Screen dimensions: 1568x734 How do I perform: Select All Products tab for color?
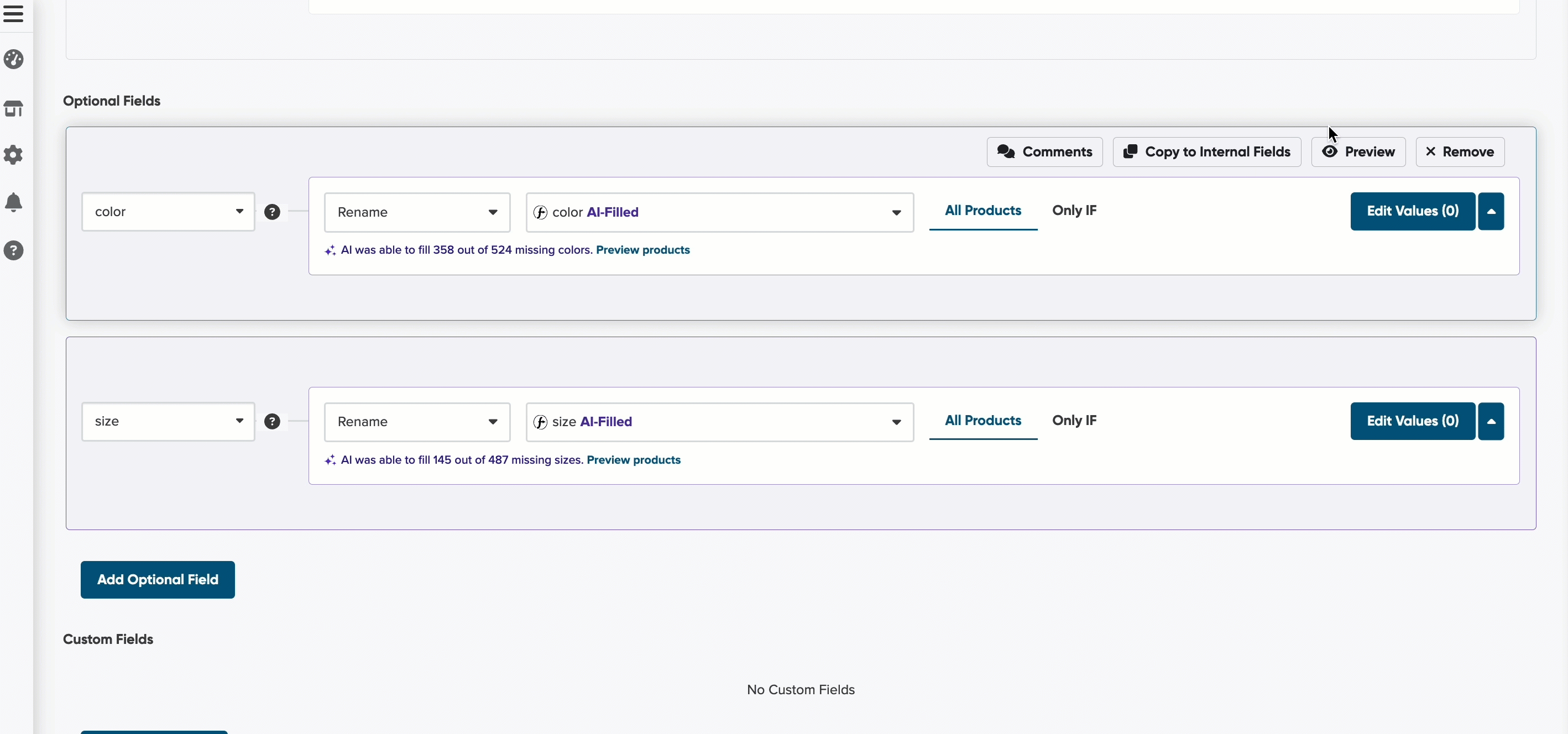coord(983,211)
